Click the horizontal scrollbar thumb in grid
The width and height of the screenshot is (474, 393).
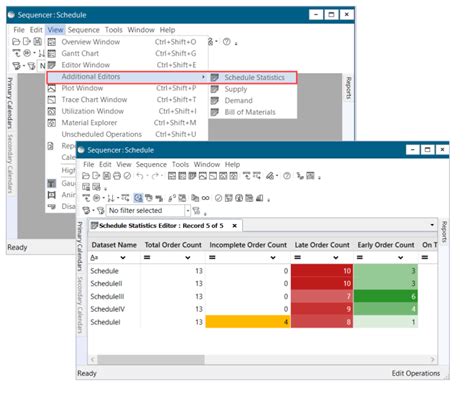point(151,359)
